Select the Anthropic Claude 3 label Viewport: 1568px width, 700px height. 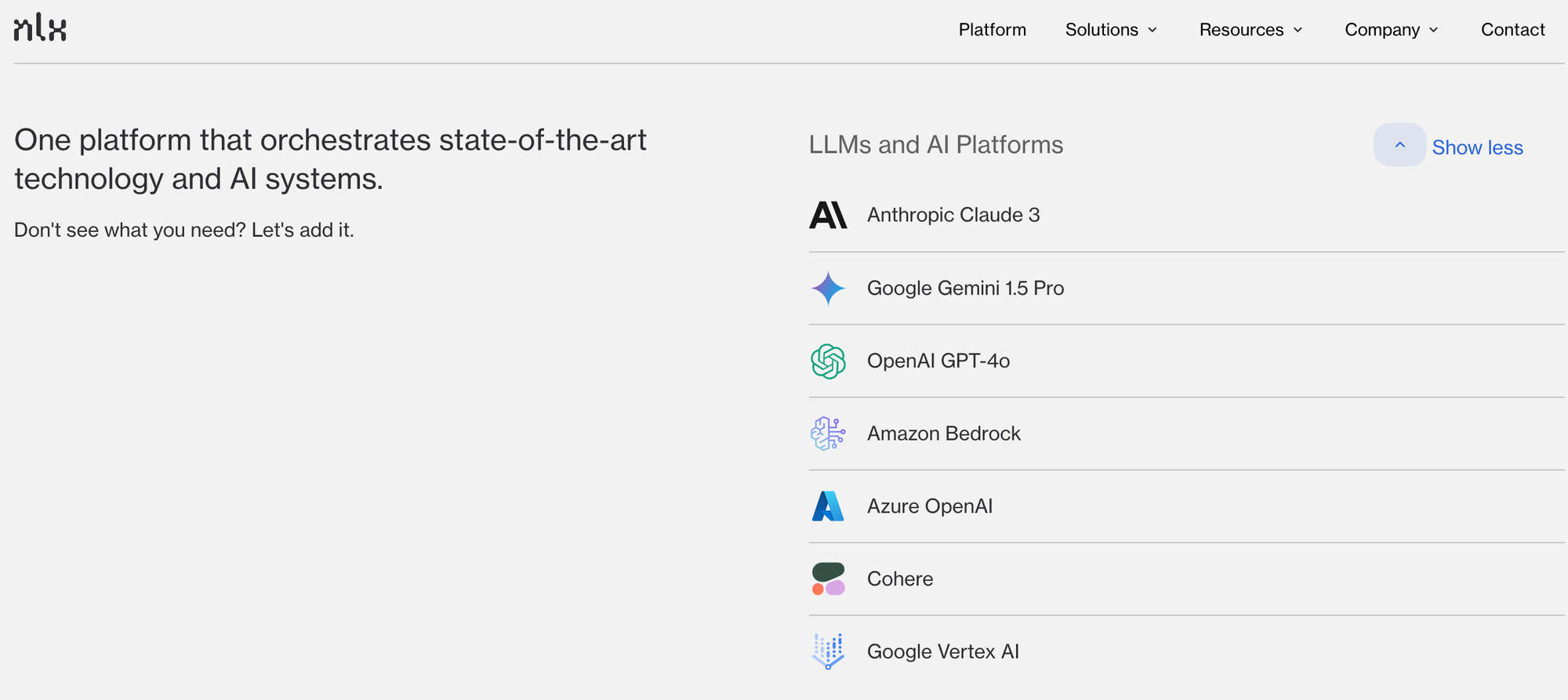pos(953,215)
